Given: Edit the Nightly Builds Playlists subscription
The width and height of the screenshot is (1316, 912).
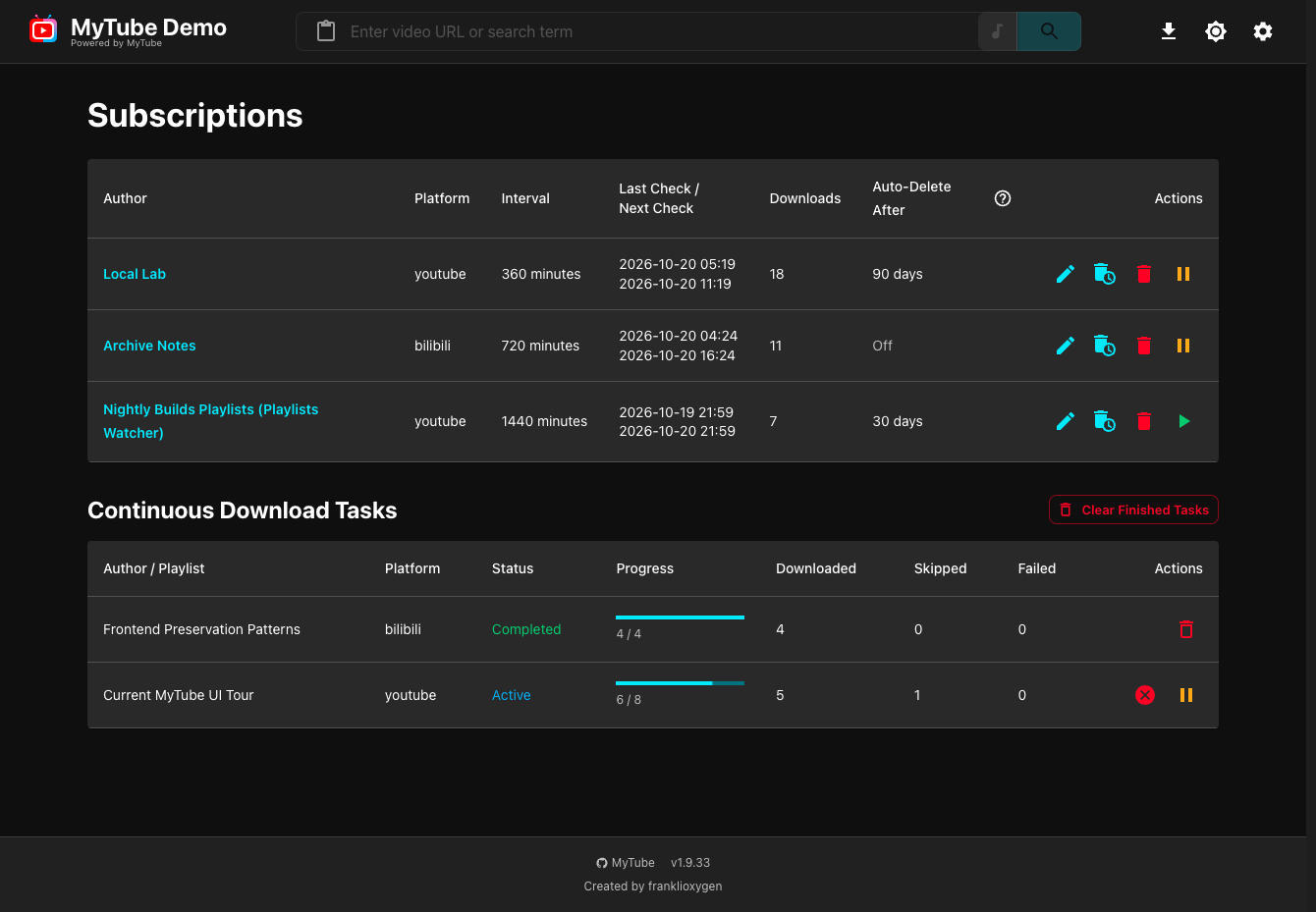Looking at the screenshot, I should click(1066, 421).
